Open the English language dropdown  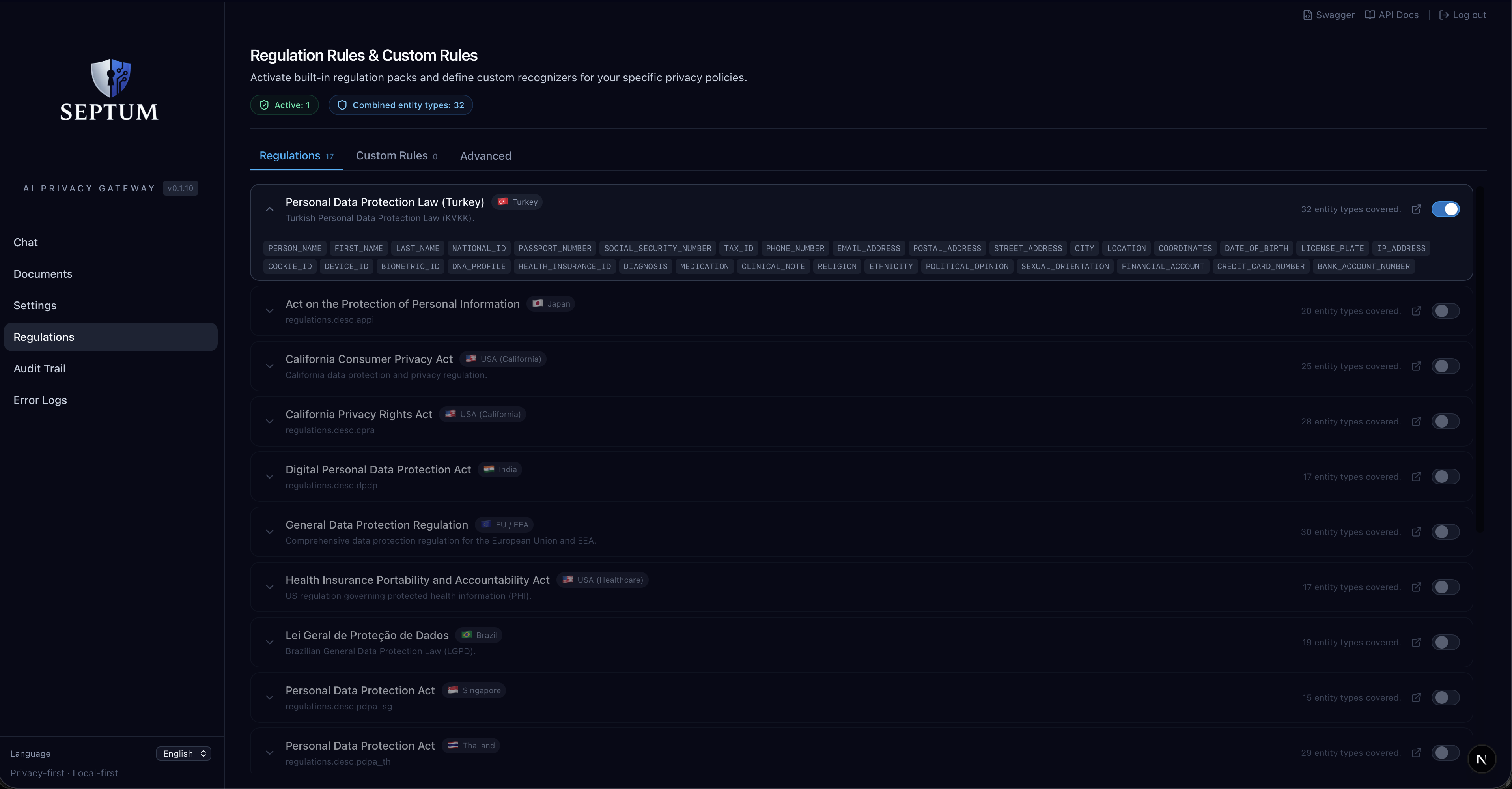[184, 754]
